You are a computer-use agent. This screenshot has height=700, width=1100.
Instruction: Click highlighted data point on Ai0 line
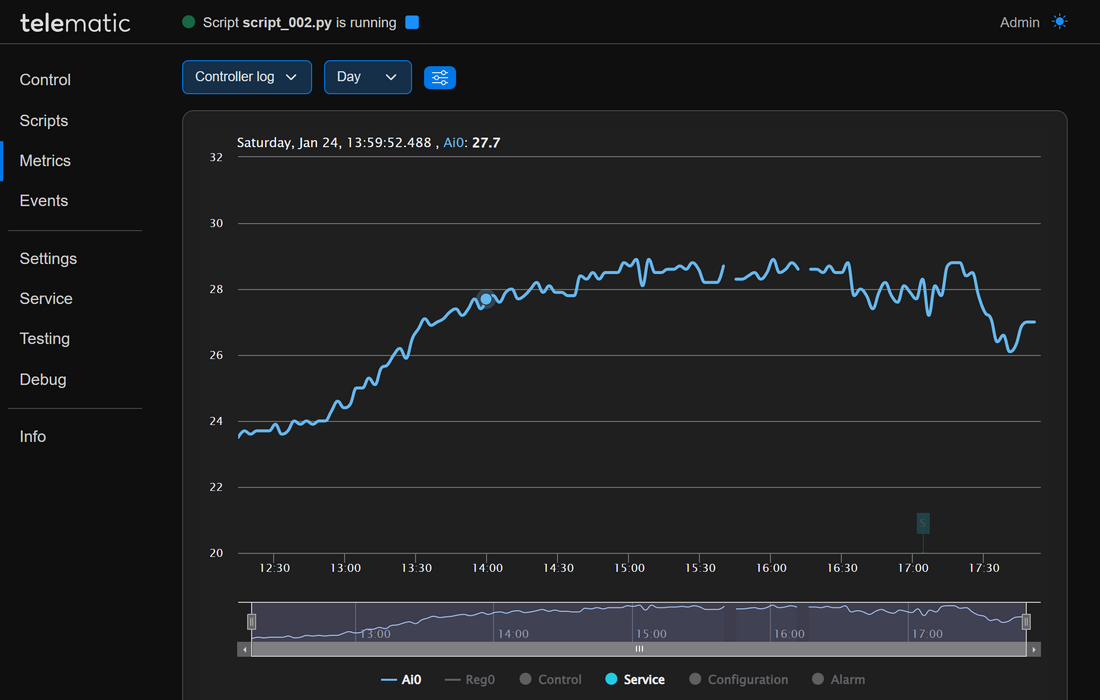tap(486, 299)
